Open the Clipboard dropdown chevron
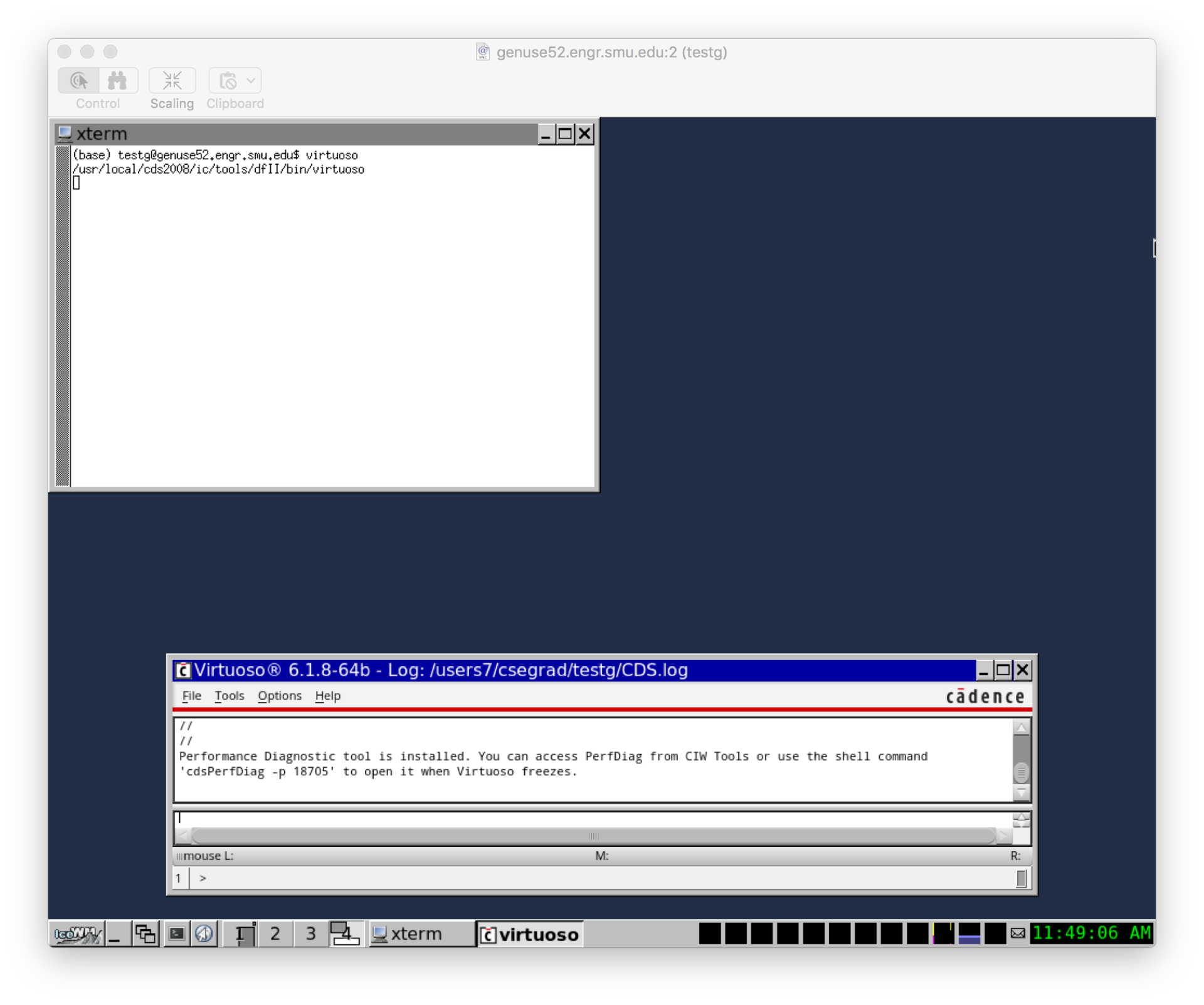This screenshot has height=1005, width=1204. (x=251, y=80)
